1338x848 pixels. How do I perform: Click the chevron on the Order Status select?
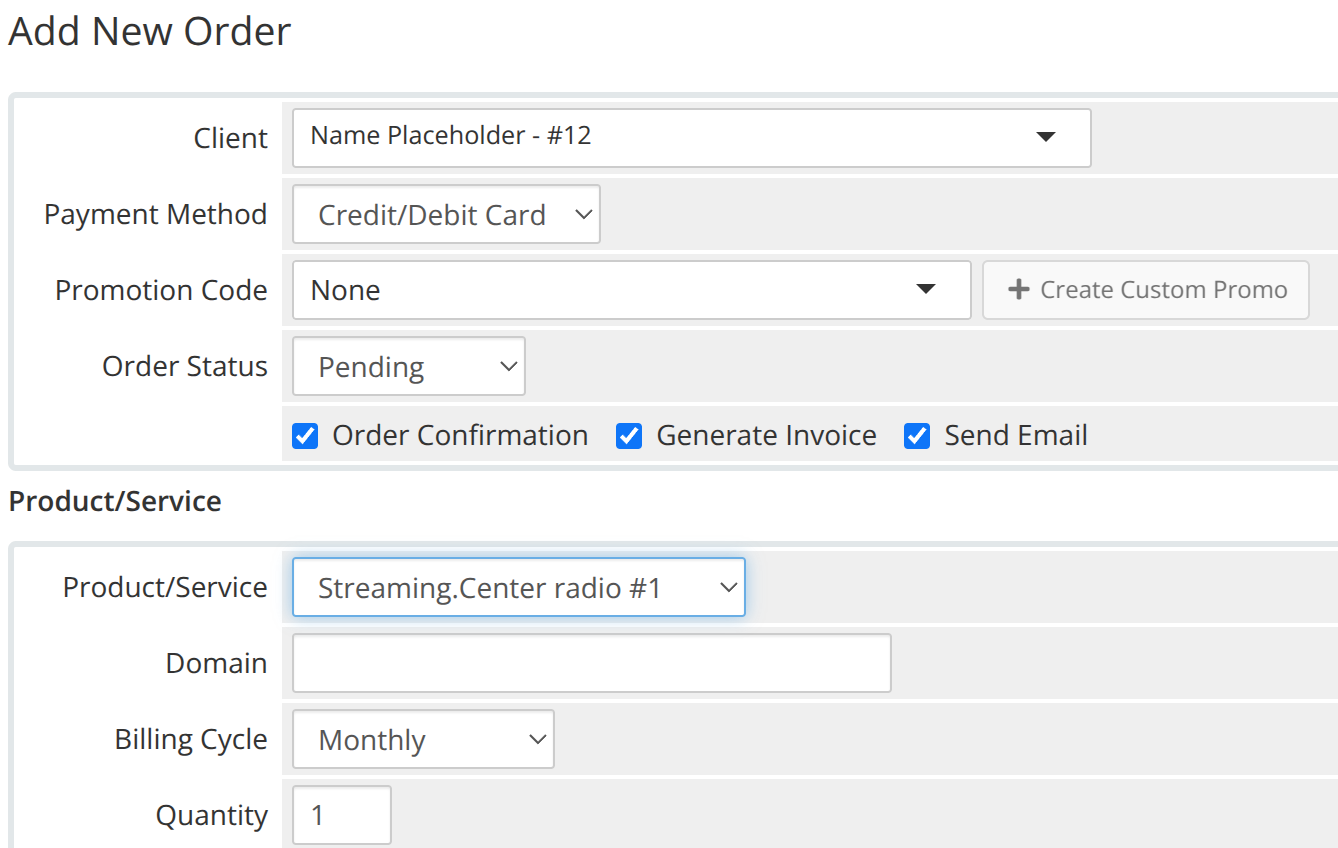(508, 366)
